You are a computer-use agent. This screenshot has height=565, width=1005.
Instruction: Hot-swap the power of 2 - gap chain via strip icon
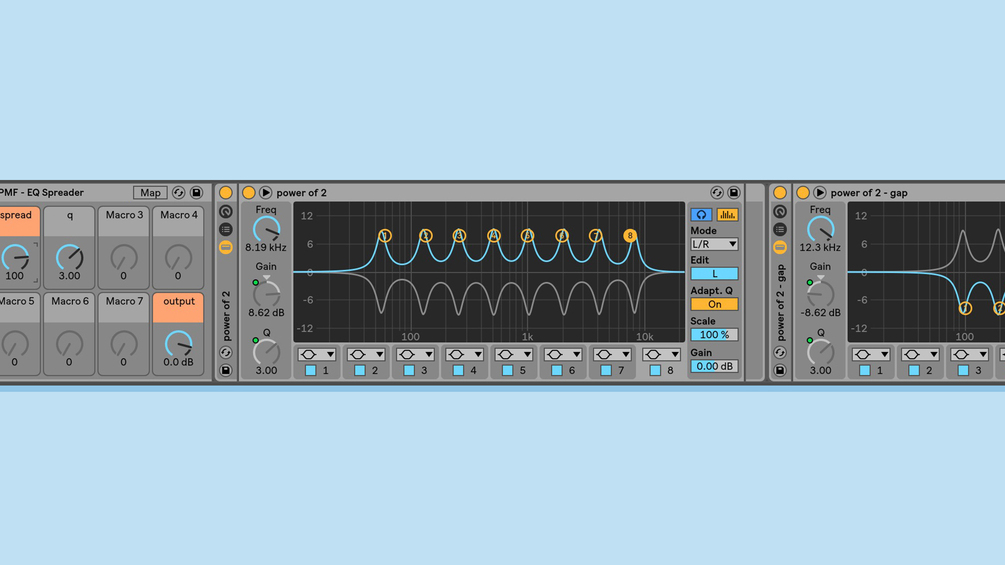pos(779,352)
